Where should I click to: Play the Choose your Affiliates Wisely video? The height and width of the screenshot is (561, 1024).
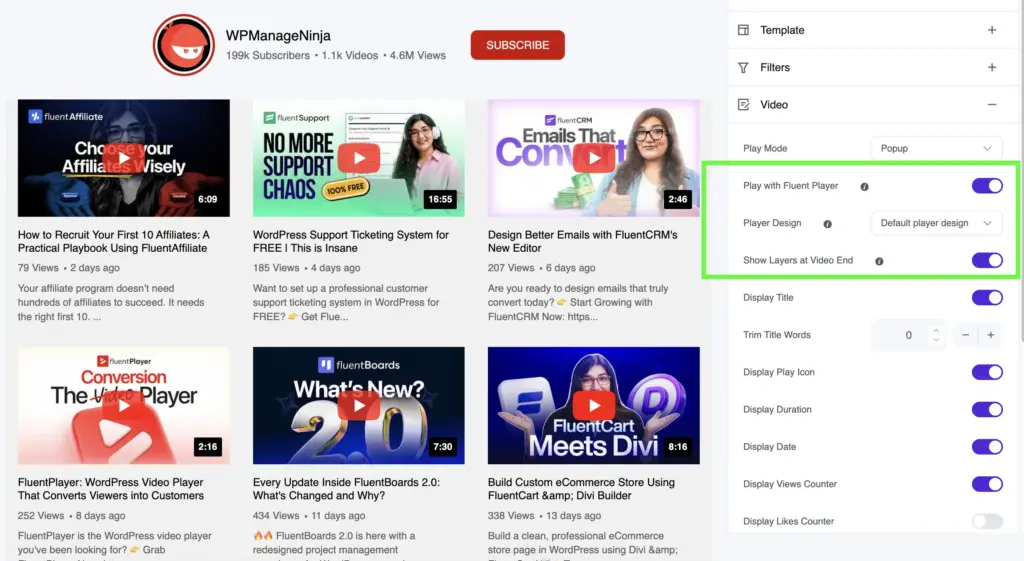tap(123, 158)
